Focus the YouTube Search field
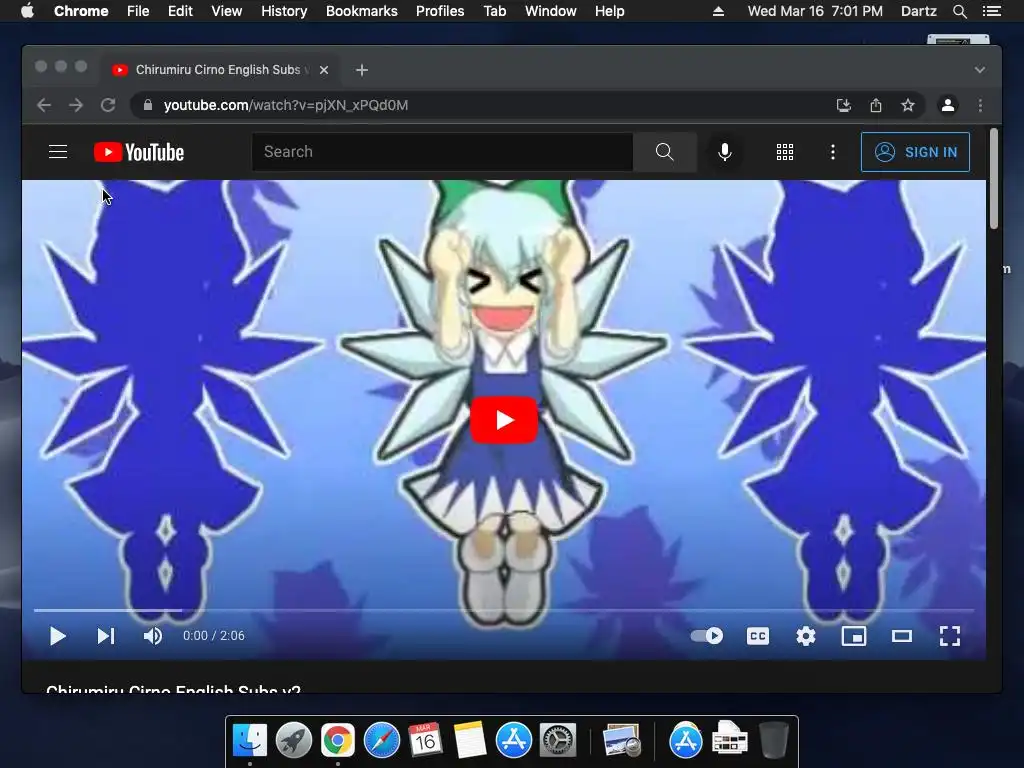 [x=442, y=152]
